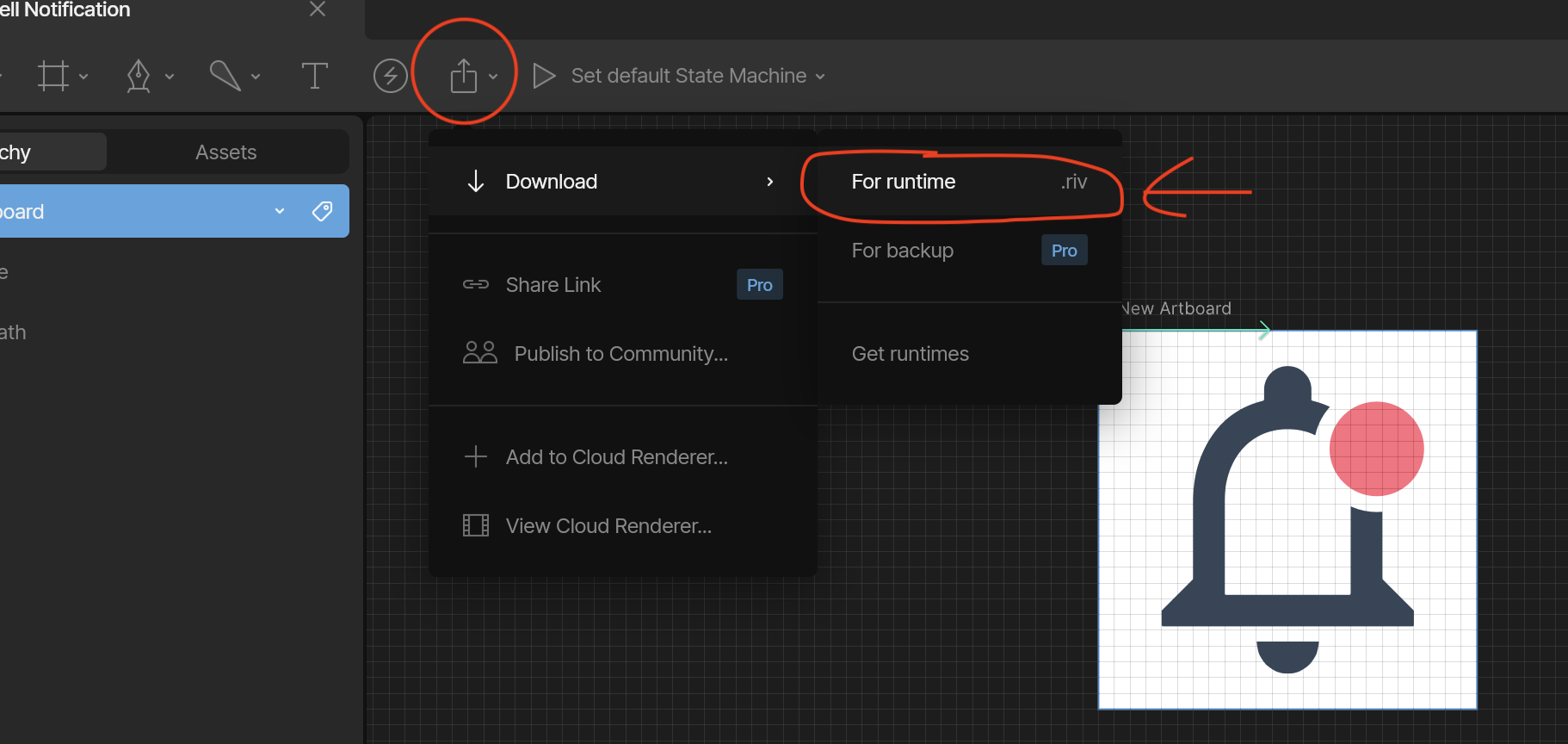Choose For backup export option

(969, 251)
